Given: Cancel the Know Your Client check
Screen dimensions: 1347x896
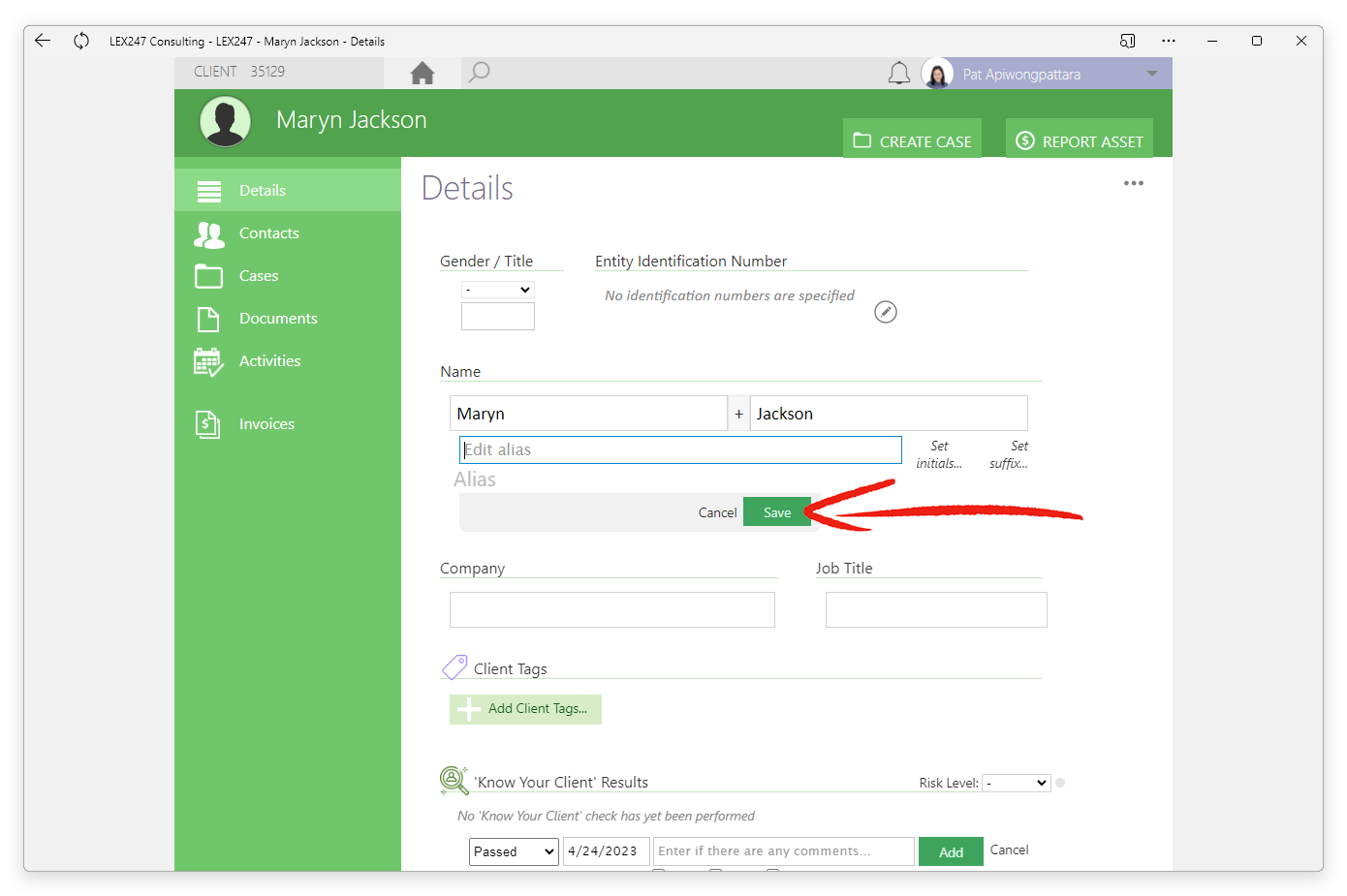Looking at the screenshot, I should coord(1009,850).
